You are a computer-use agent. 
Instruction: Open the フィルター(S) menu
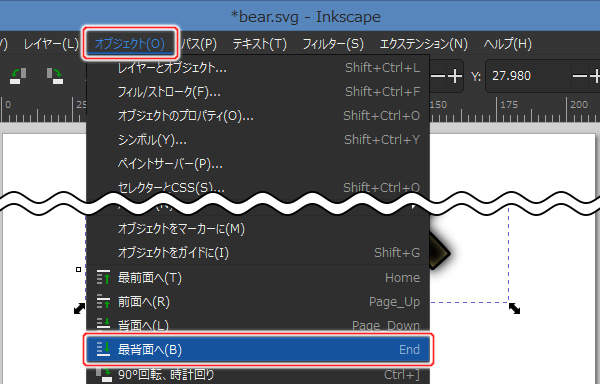point(333,44)
